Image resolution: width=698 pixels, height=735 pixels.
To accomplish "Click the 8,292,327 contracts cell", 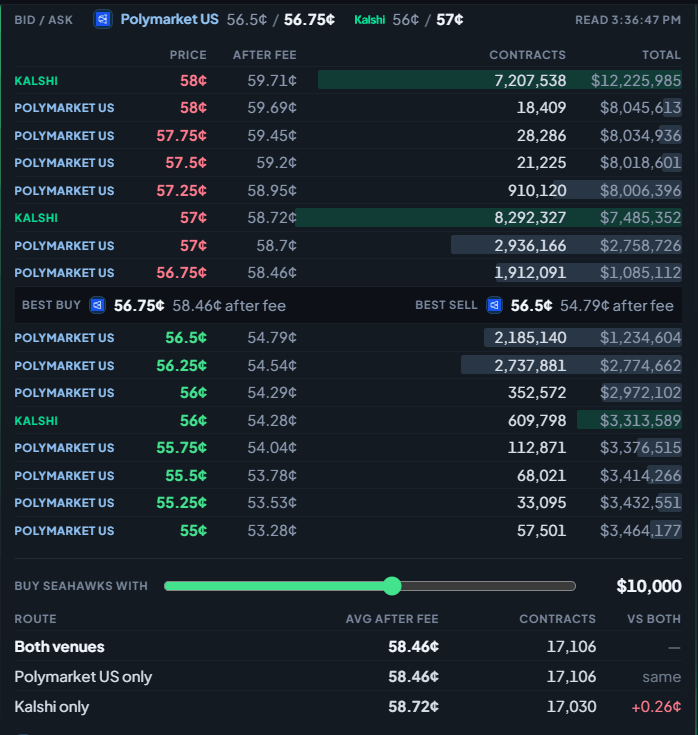I will 530,218.
